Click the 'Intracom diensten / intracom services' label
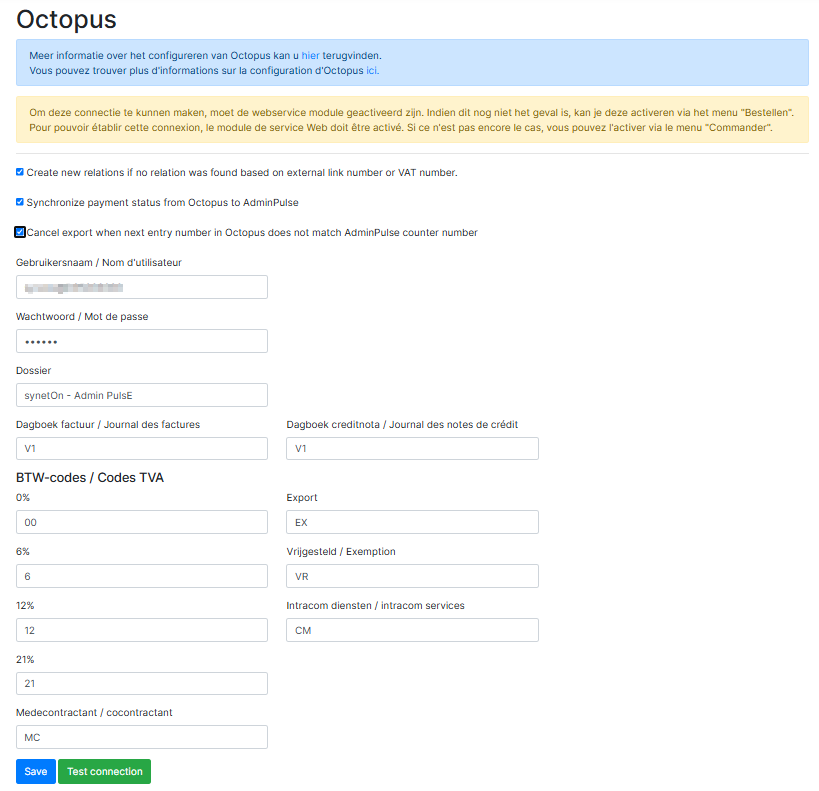The width and height of the screenshot is (819, 791). (376, 606)
